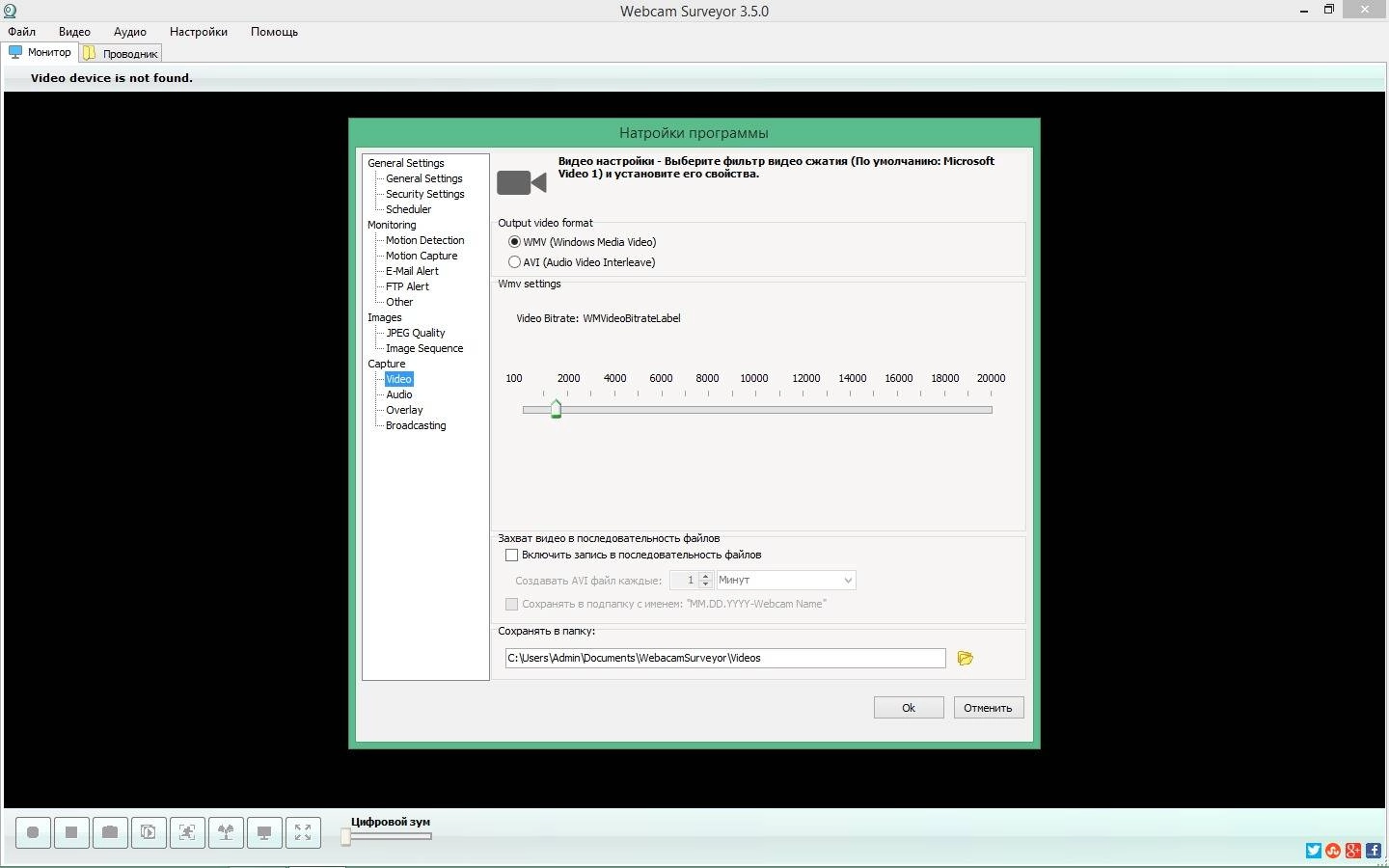Select the General Settings child tree item
The width and height of the screenshot is (1389, 868).
[424, 178]
